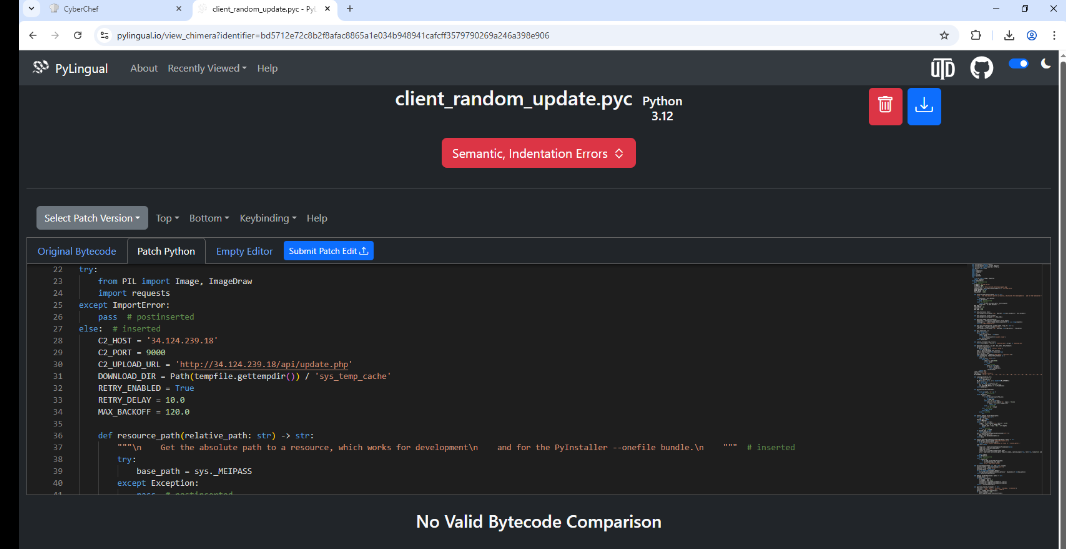The image size is (1066, 549).
Task: Switch to Original Bytecode tab
Action: [x=77, y=251]
